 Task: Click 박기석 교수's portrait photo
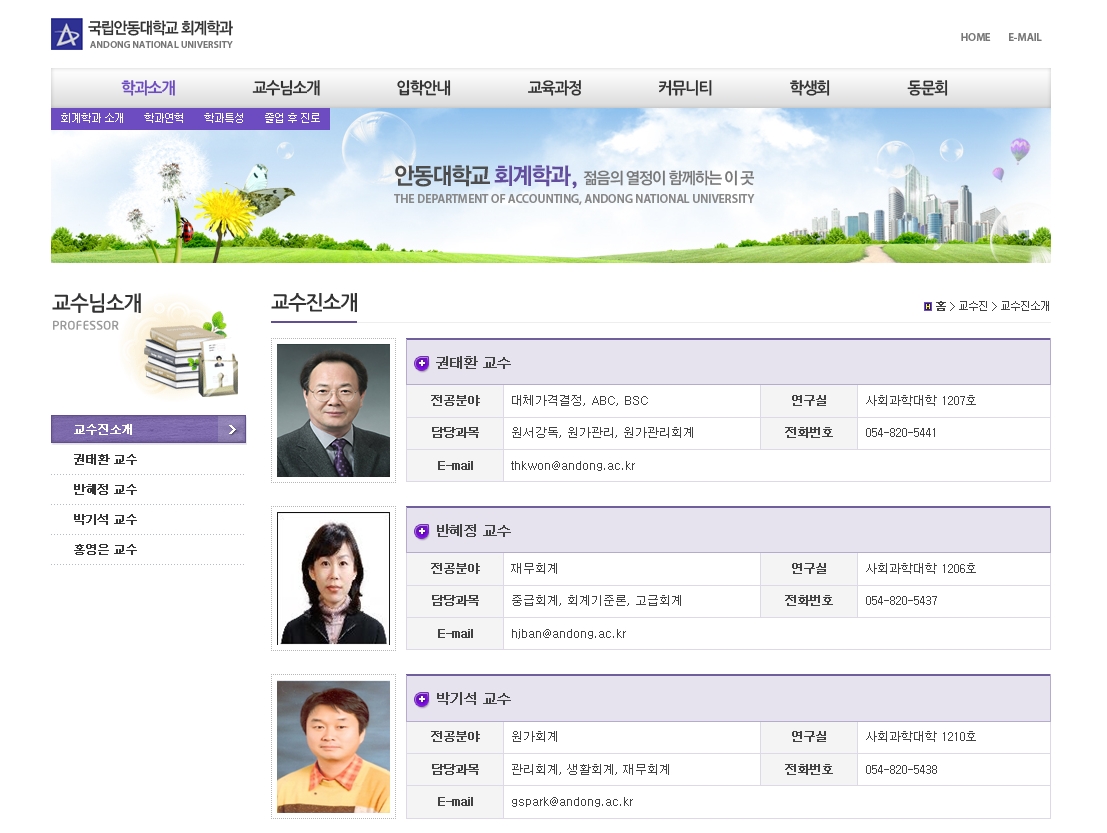(x=333, y=746)
